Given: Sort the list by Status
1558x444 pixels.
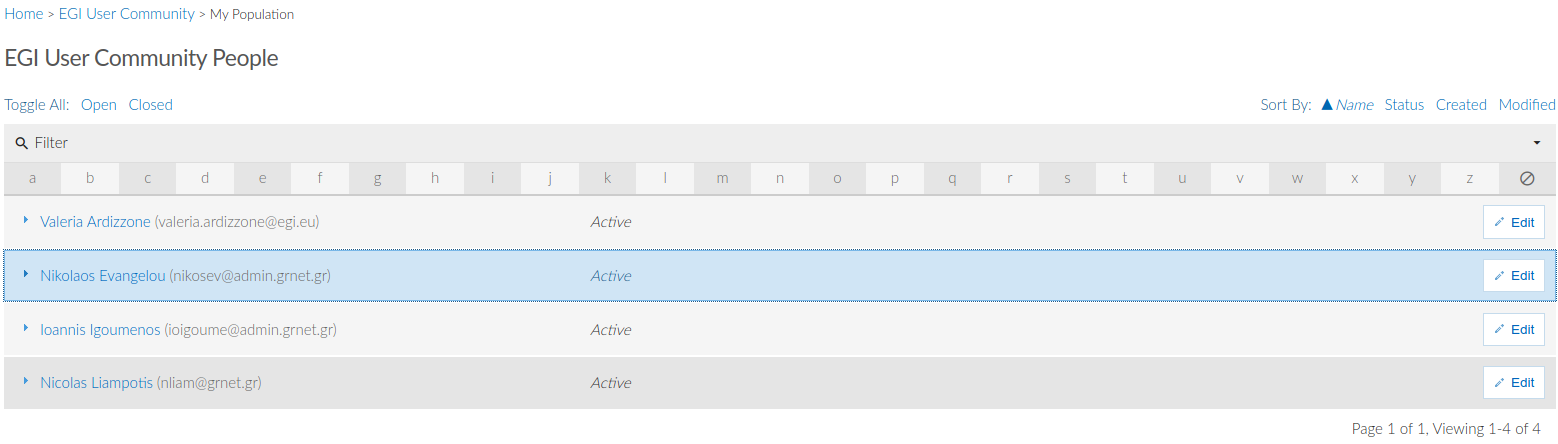Looking at the screenshot, I should pos(1404,105).
